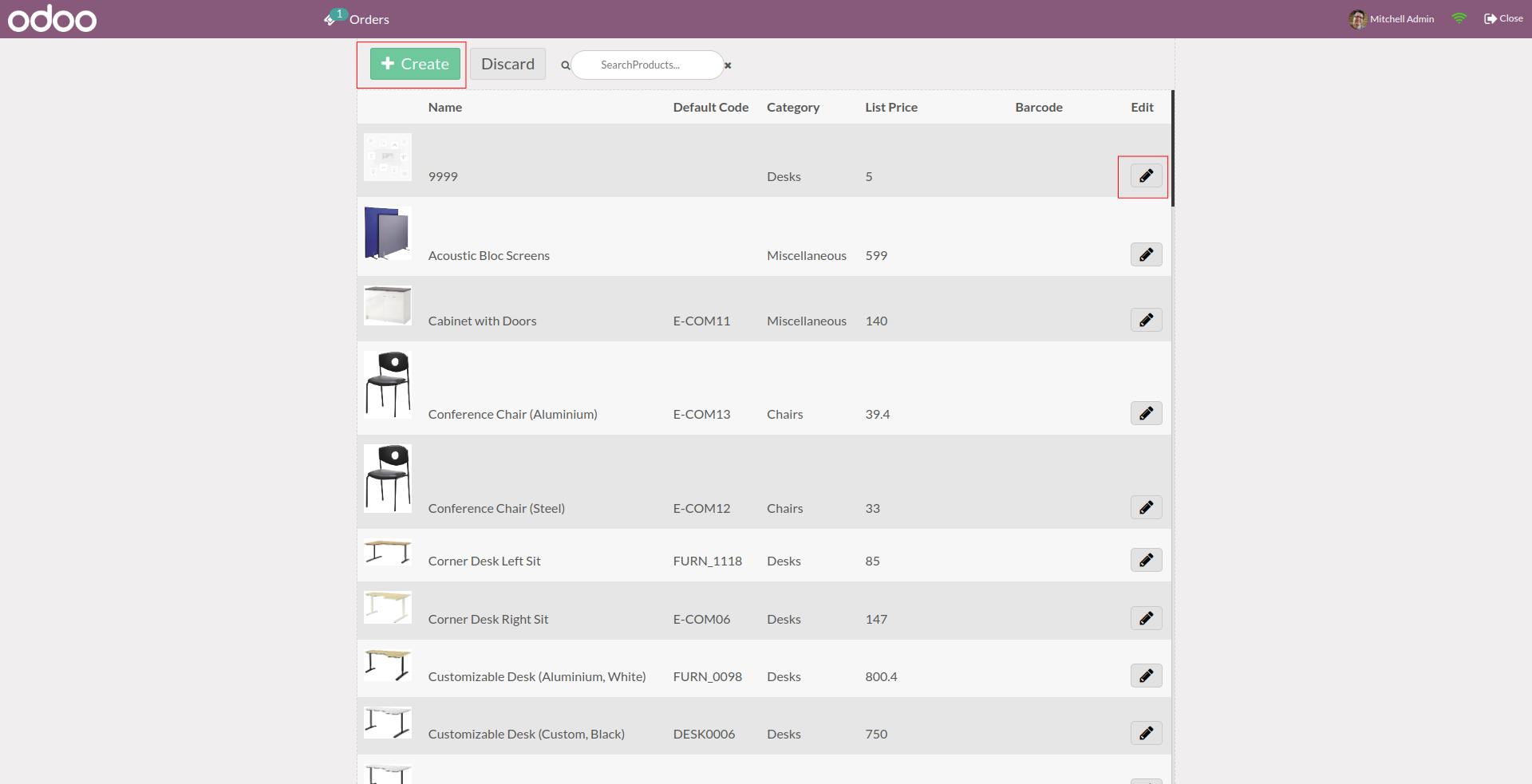Click Corner Desk Right Sit thumbnail

click(388, 607)
